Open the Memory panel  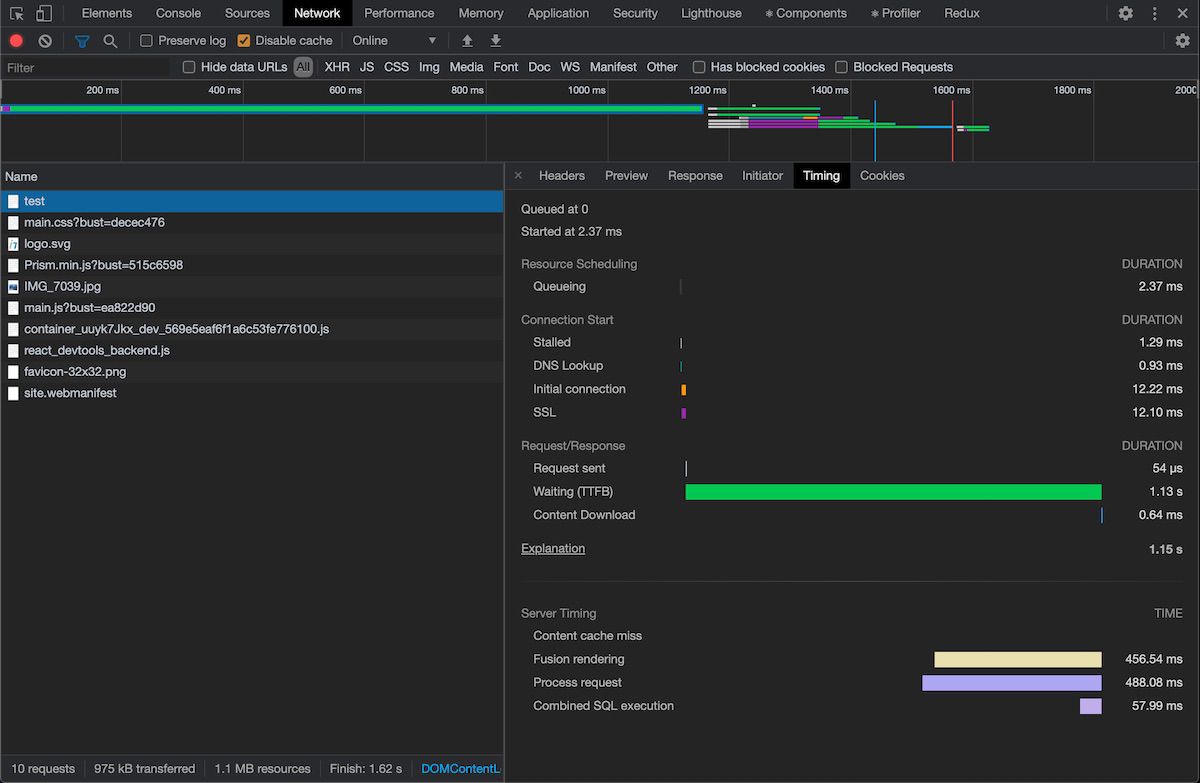(x=481, y=13)
